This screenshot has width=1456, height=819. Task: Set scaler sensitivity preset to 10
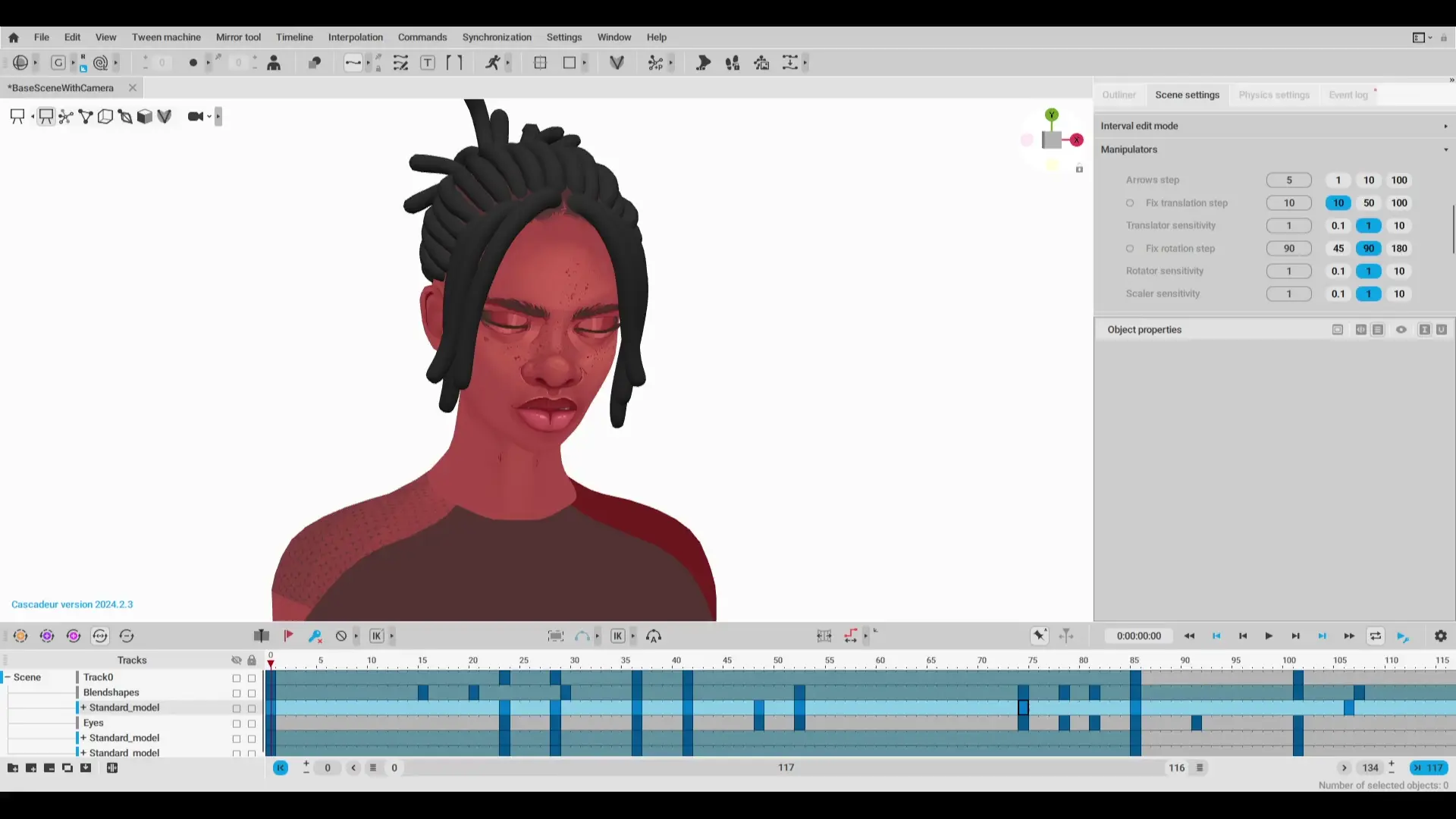1399,294
